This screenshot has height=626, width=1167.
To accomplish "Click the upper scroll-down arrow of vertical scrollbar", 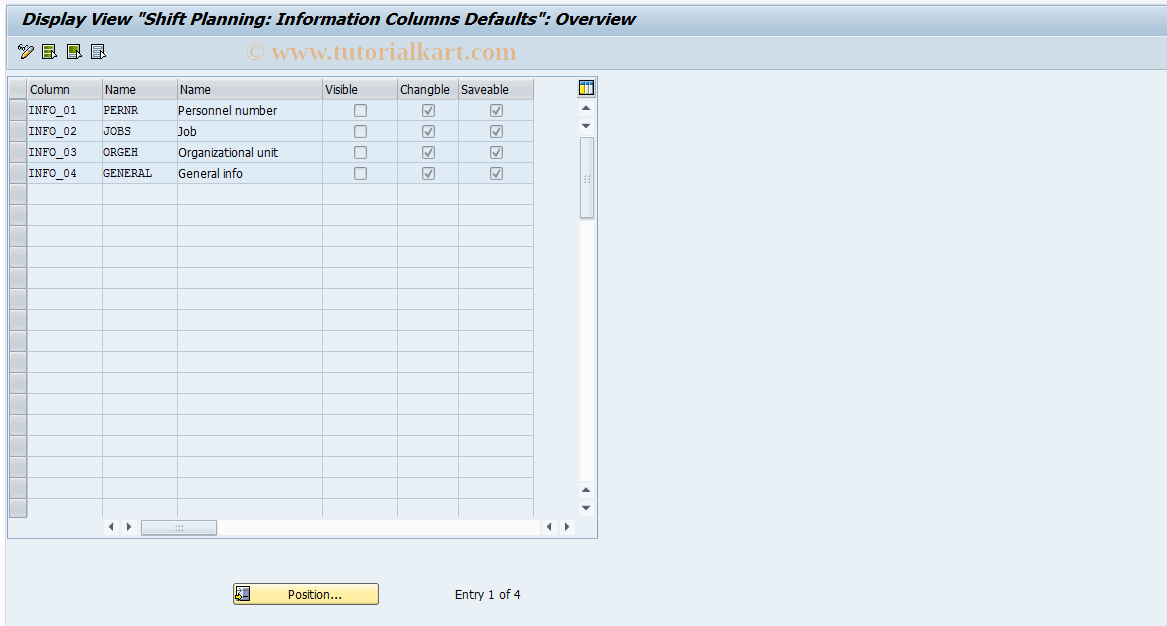I will [x=586, y=126].
